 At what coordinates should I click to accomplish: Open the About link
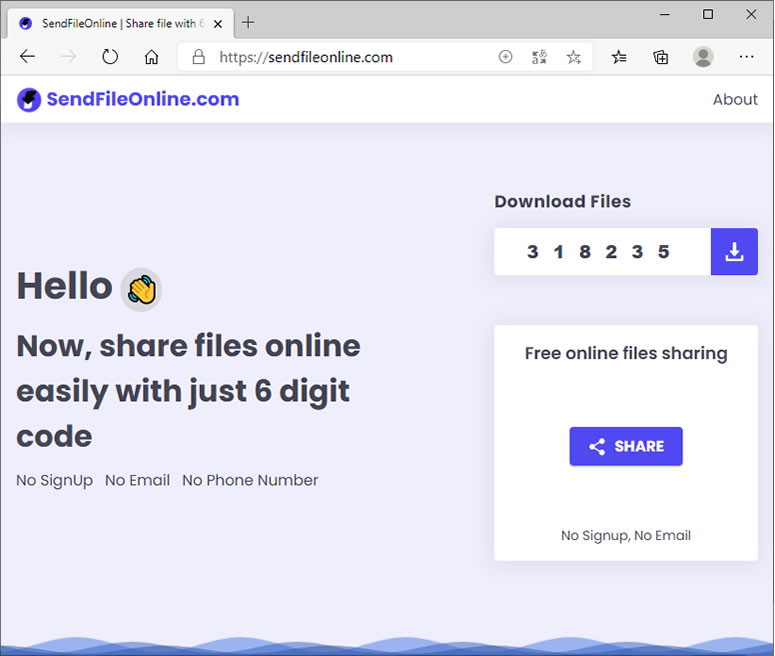coord(735,99)
